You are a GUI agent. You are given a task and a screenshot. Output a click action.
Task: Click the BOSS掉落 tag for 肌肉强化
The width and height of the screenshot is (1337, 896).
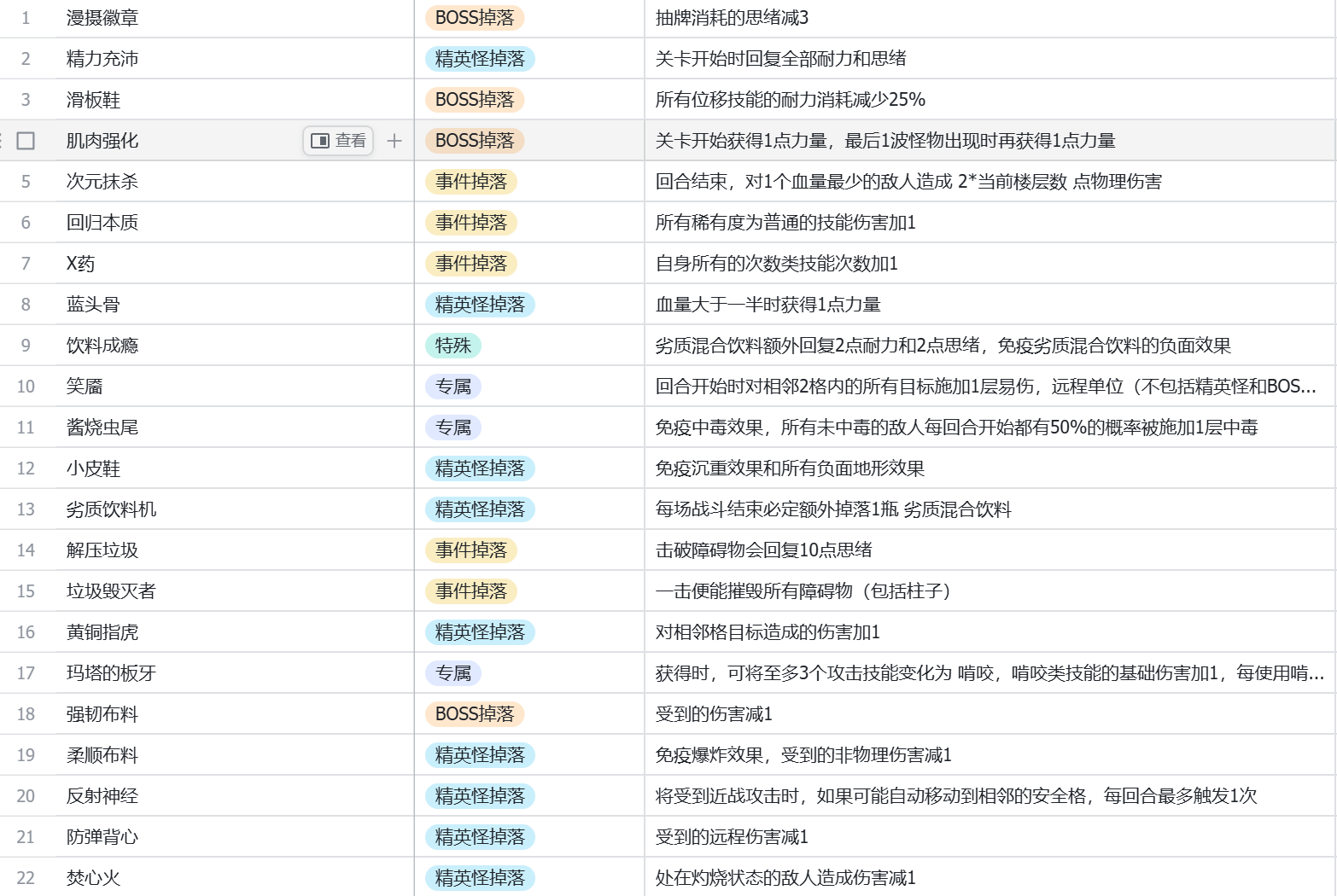click(475, 141)
